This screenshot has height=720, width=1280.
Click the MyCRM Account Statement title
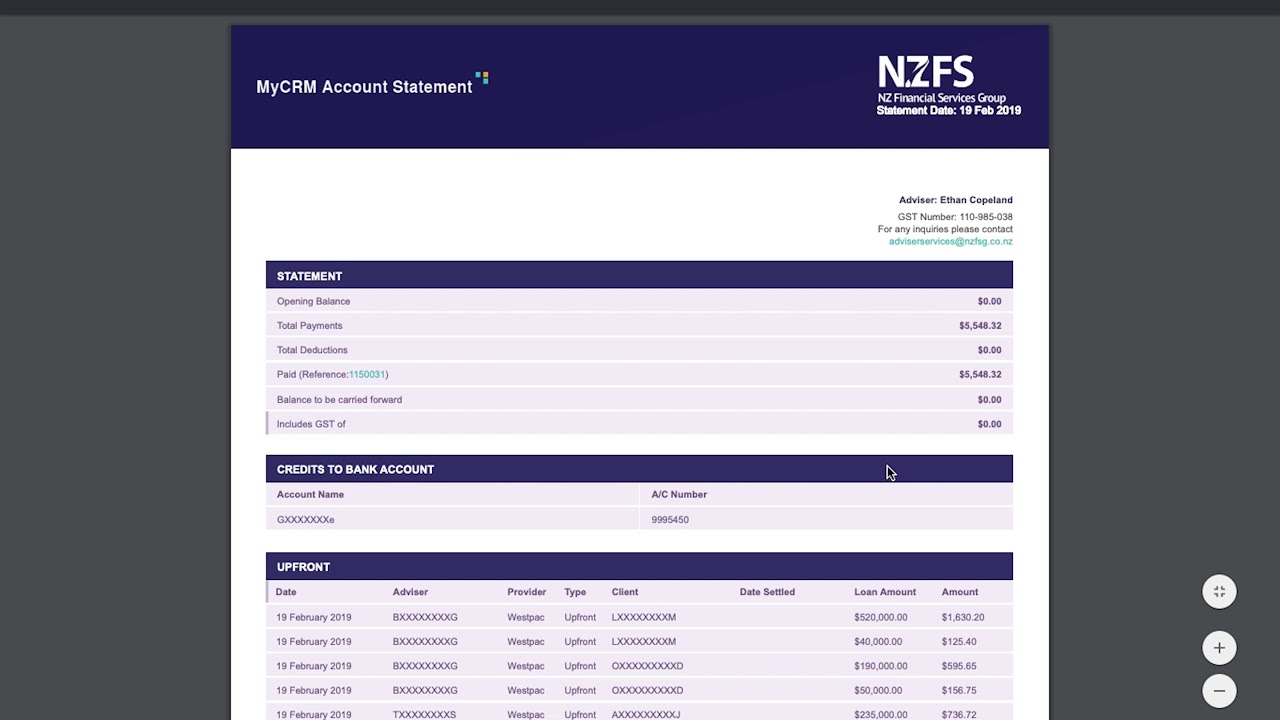click(364, 87)
